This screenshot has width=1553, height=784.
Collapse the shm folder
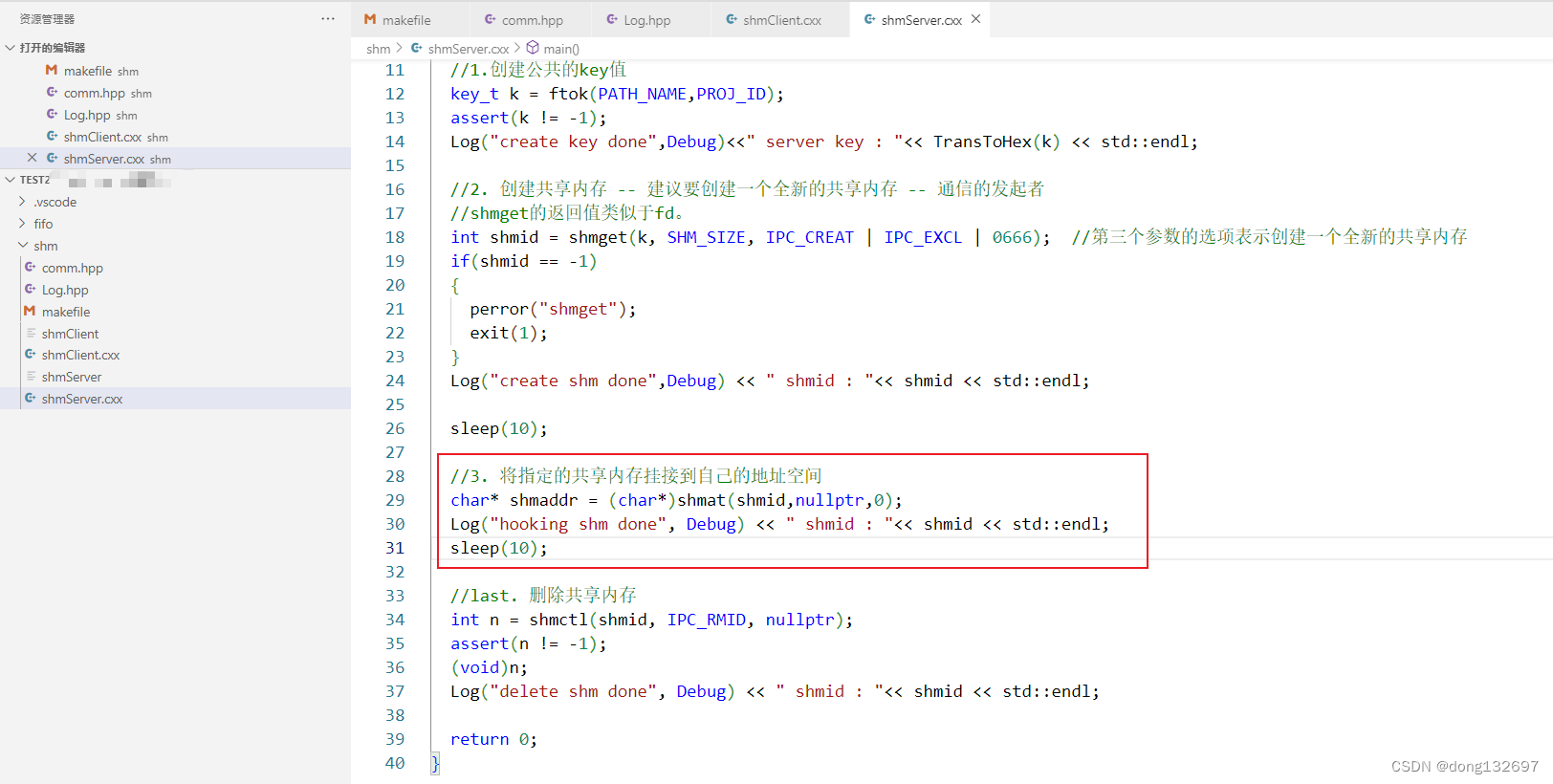click(22, 246)
